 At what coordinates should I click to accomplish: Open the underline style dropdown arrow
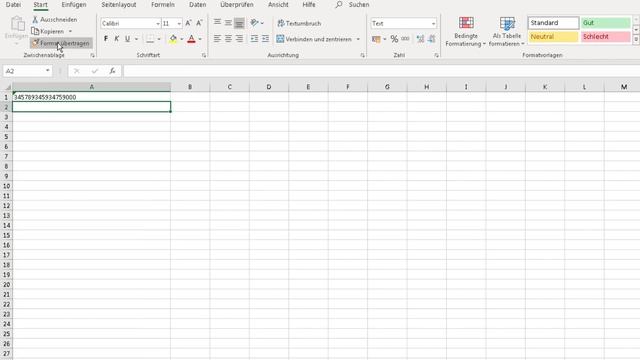point(136,39)
